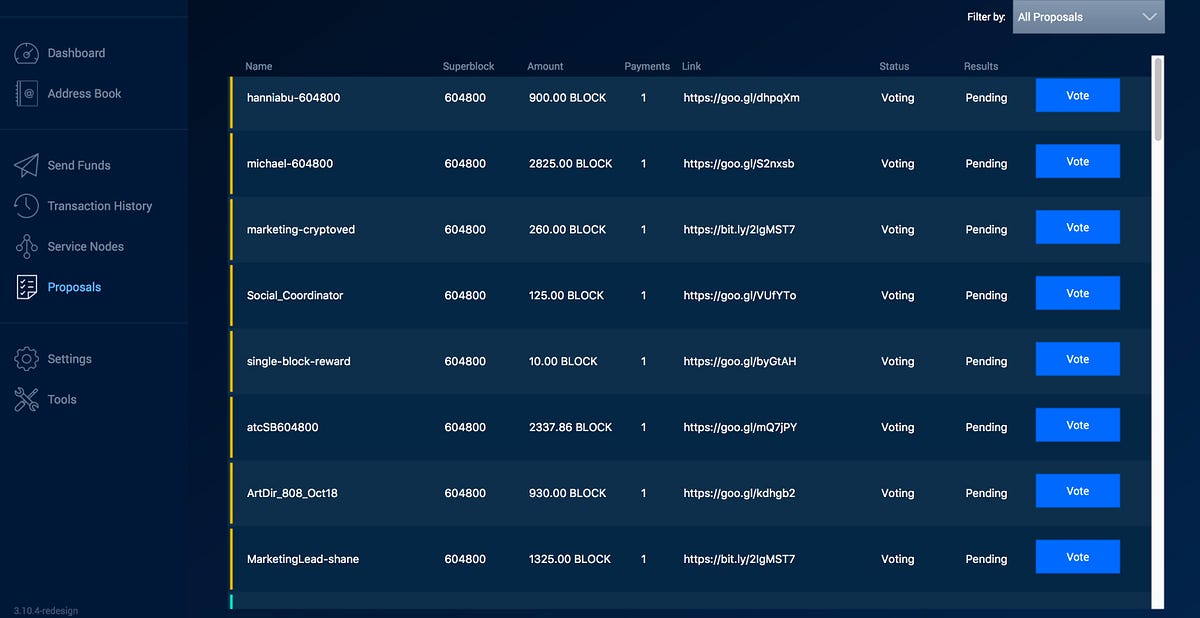Click the Send Funds paper plane icon
Screen dimensions: 1200x618
(x=27, y=165)
